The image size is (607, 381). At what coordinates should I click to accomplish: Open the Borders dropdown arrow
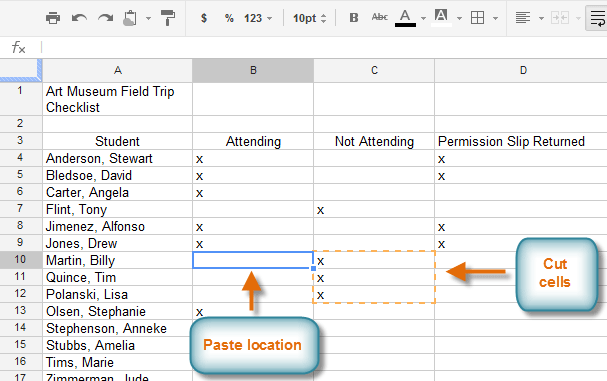point(495,18)
